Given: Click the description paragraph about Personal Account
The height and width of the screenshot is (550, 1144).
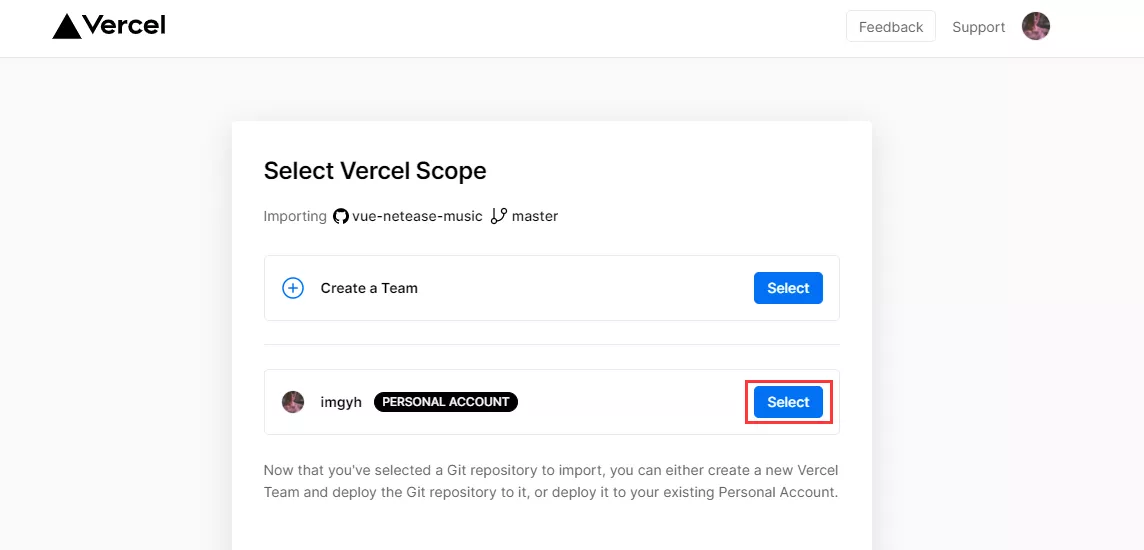Looking at the screenshot, I should coord(552,481).
